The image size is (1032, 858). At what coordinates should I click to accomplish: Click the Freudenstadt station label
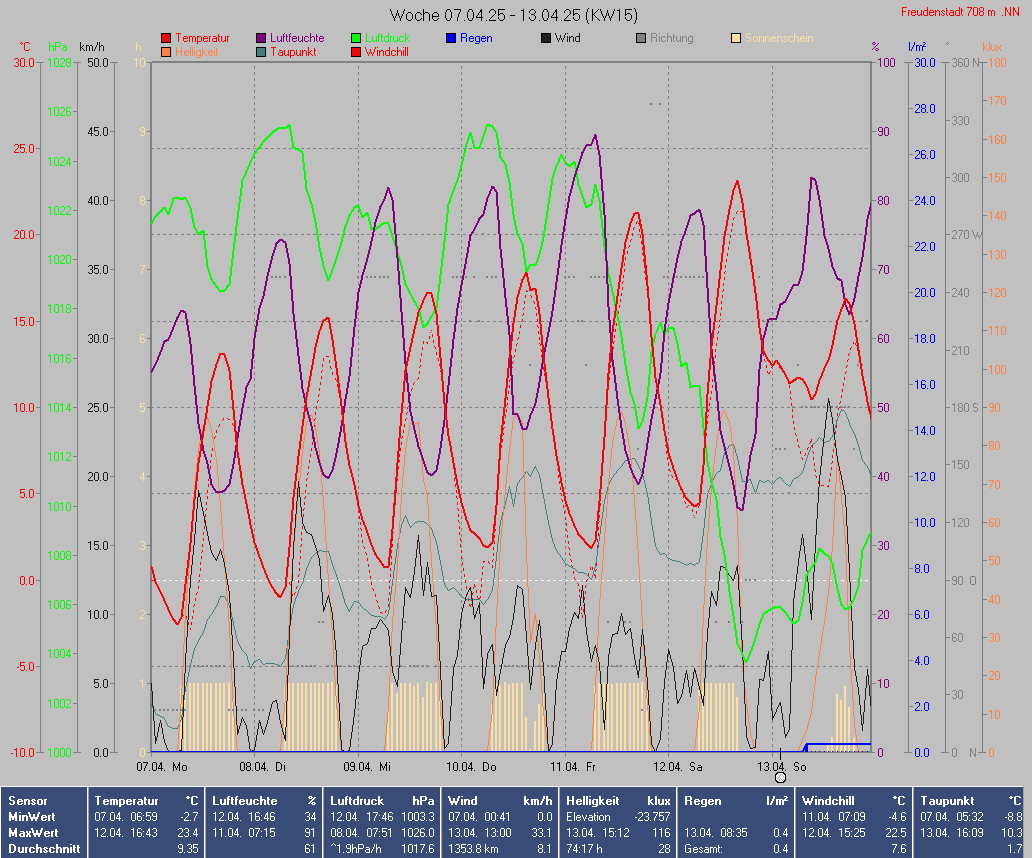point(960,12)
